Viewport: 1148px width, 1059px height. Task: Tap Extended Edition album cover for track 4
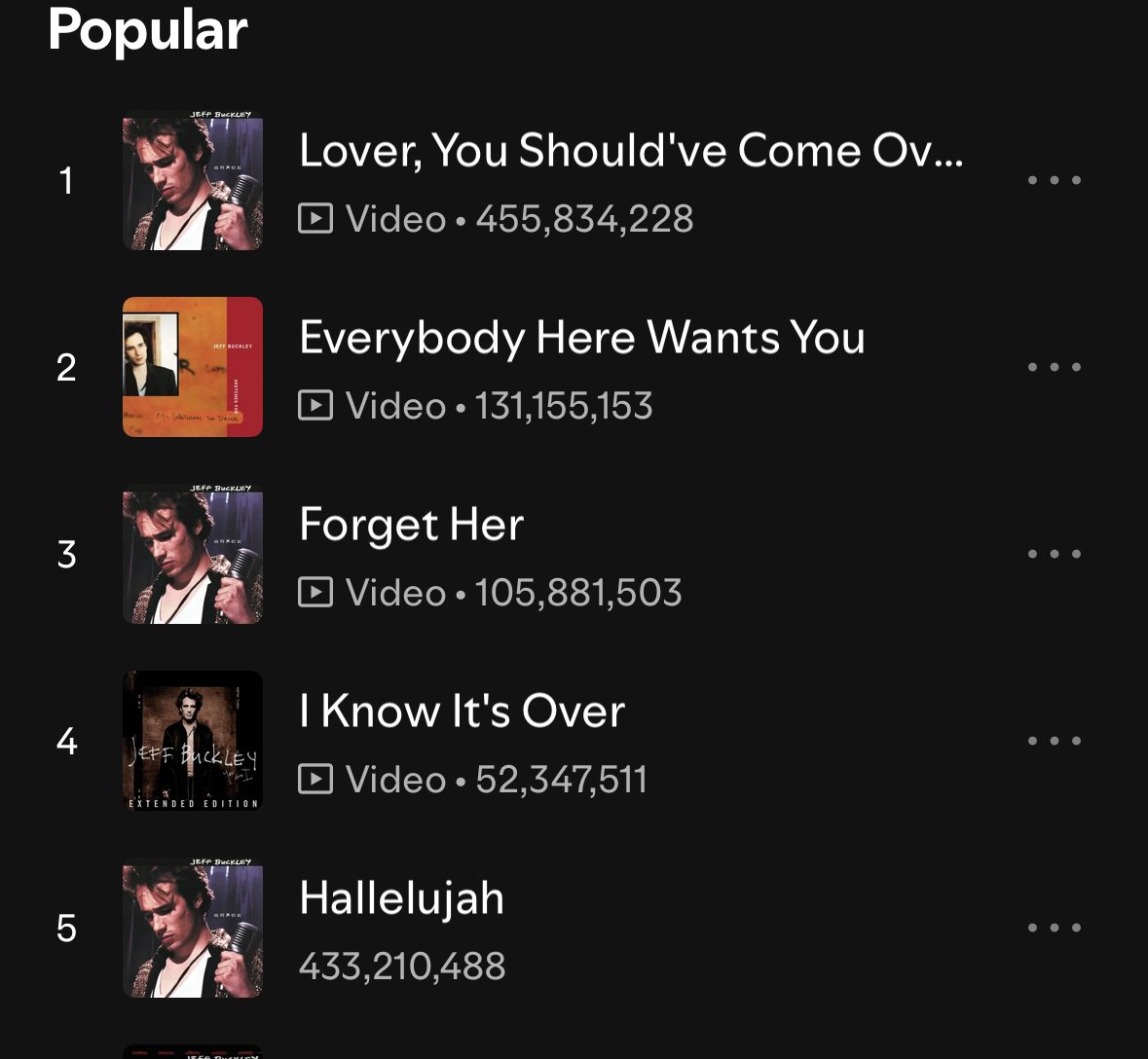193,741
